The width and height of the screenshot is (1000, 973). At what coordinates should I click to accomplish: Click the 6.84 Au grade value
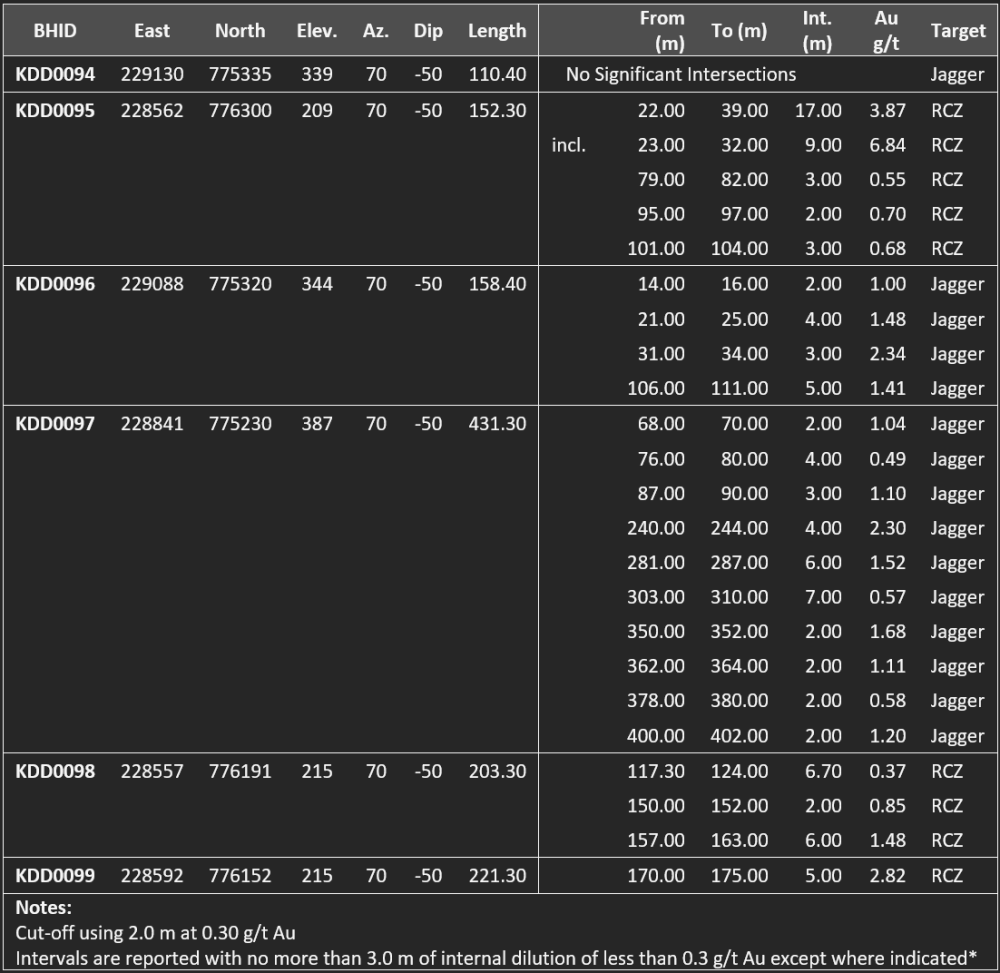[x=887, y=146]
